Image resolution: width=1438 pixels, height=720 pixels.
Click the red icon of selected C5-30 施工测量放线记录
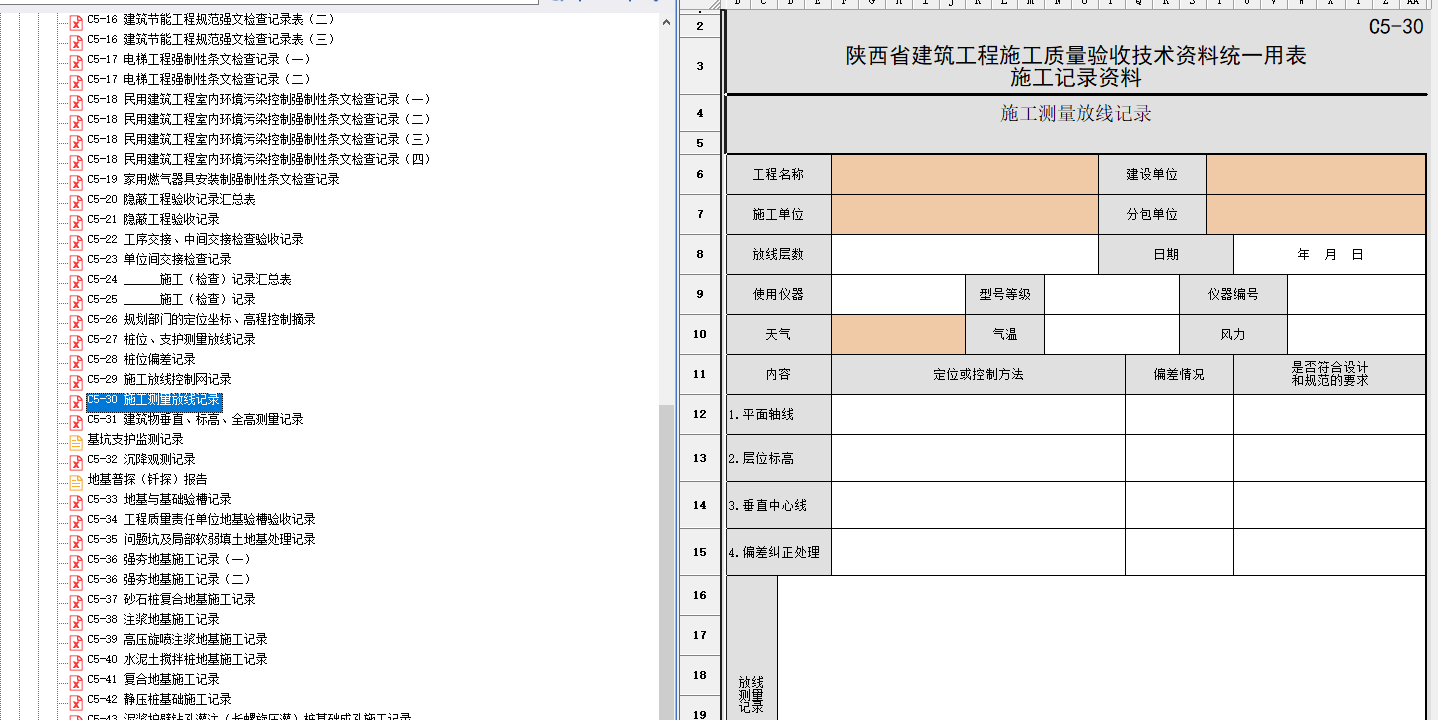pyautogui.click(x=76, y=401)
